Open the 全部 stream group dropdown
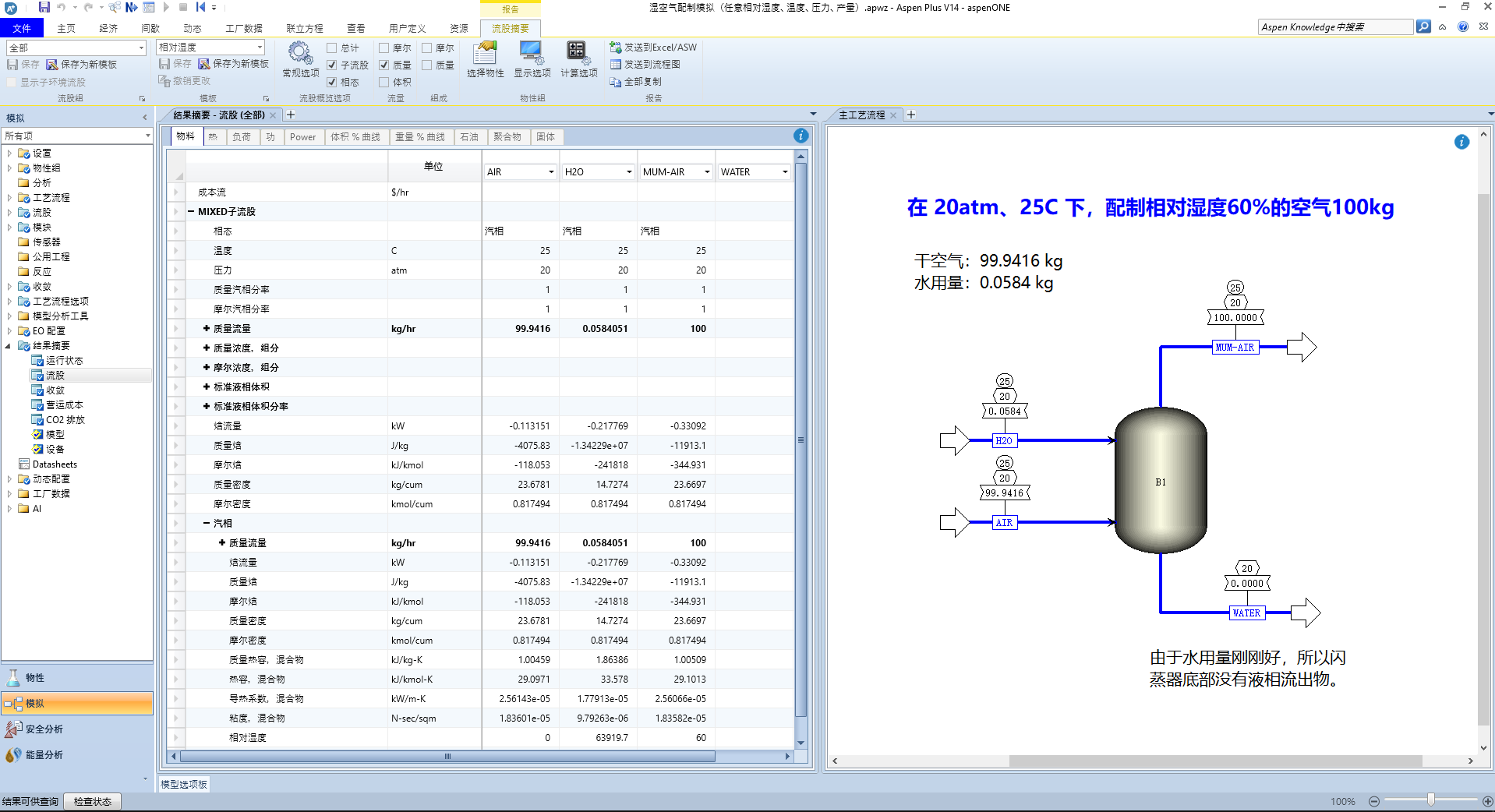This screenshot has height=812, width=1495. pos(141,48)
